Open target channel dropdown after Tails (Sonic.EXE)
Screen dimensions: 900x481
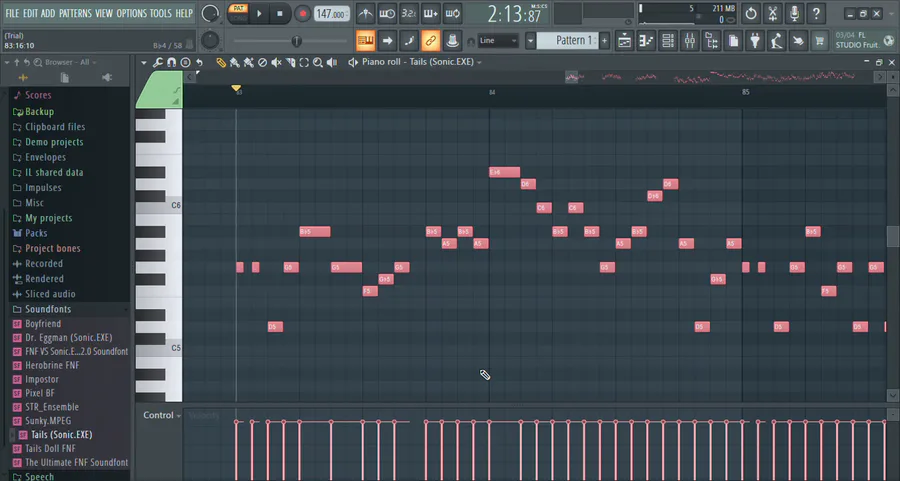click(x=479, y=62)
